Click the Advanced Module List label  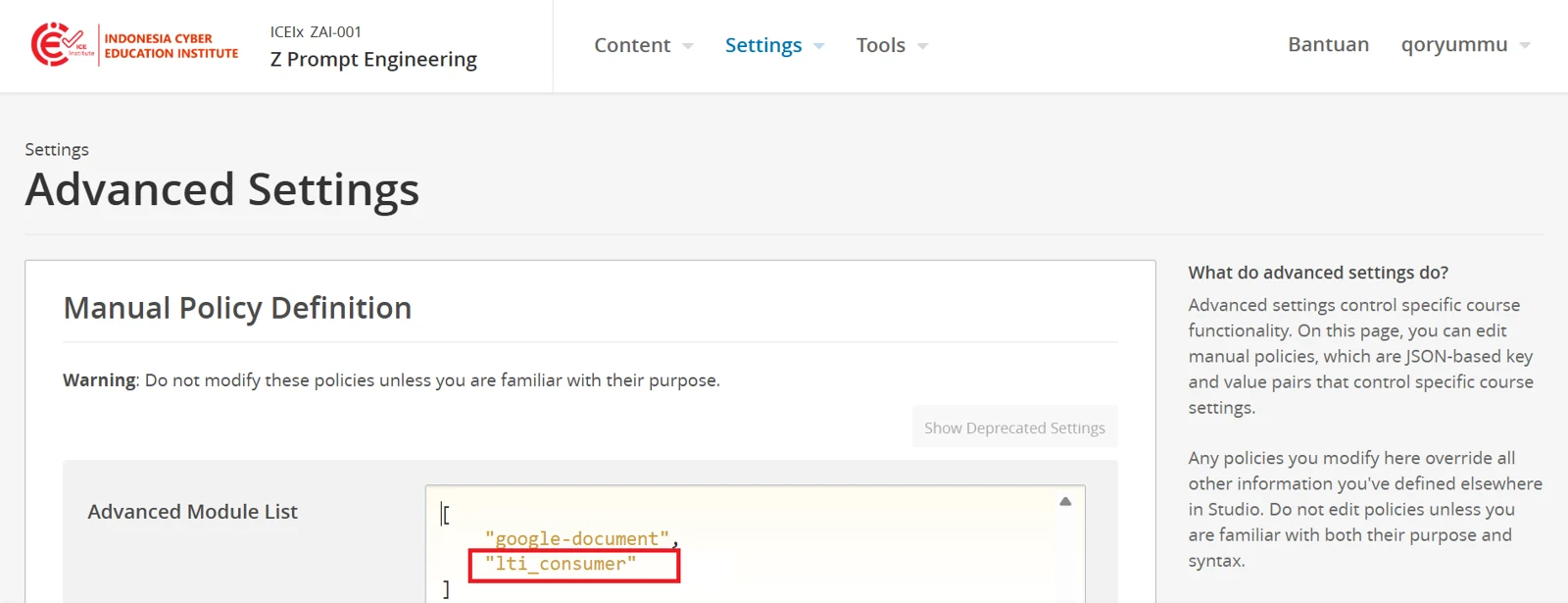(x=193, y=512)
